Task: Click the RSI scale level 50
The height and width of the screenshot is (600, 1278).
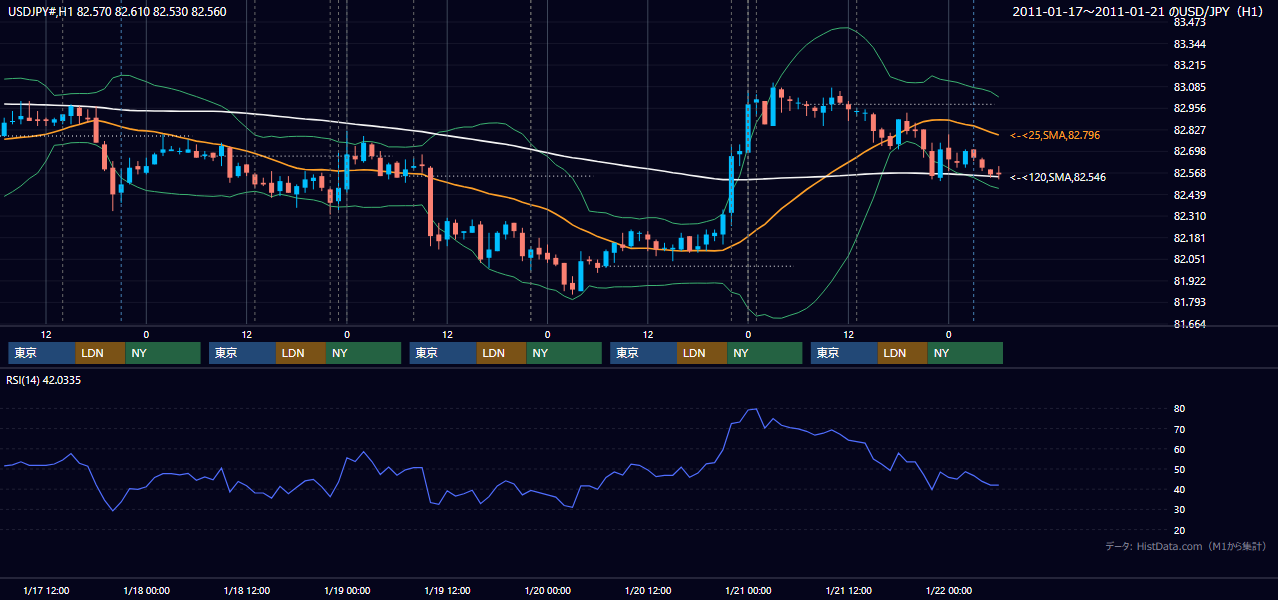Action: pyautogui.click(x=1180, y=469)
